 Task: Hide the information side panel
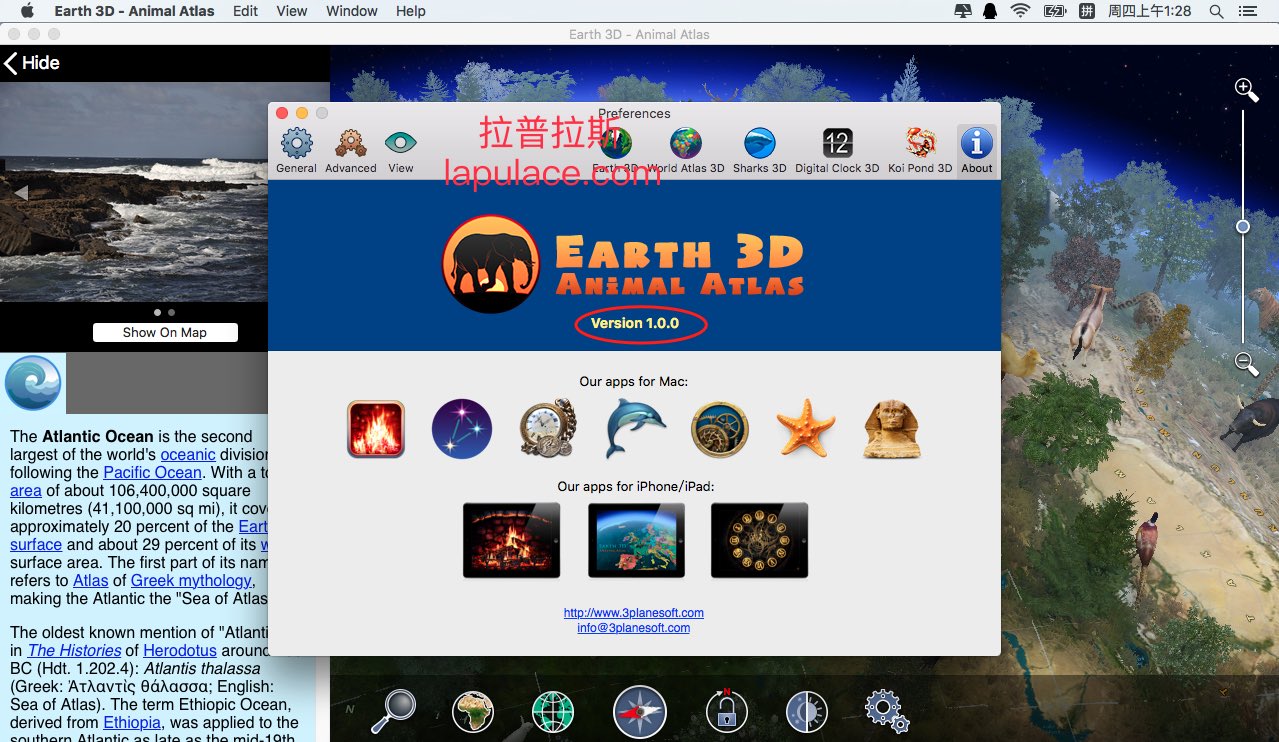pyautogui.click(x=32, y=63)
